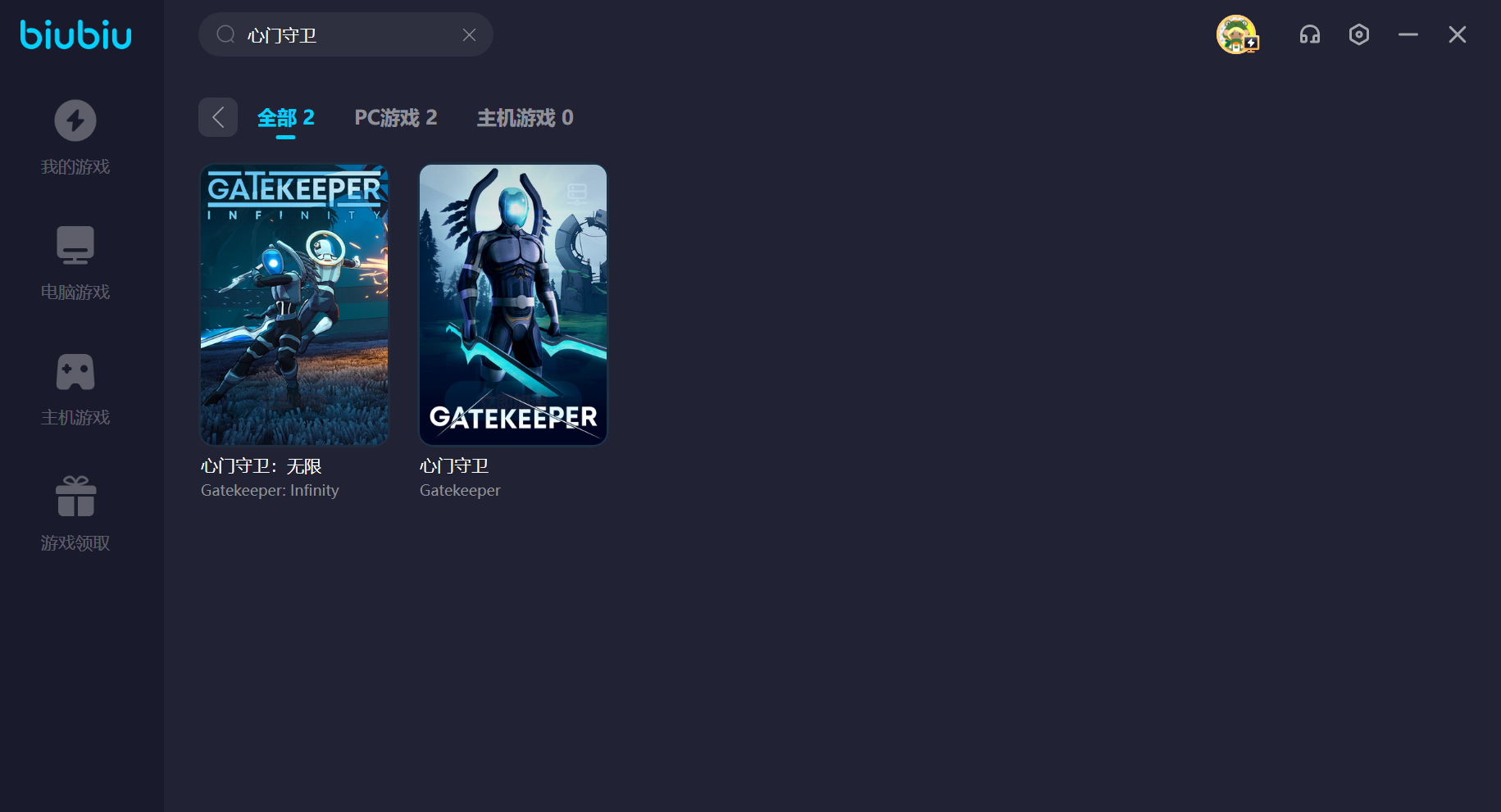Click the search magnifier icon
Image resolution: width=1501 pixels, height=812 pixels.
click(225, 34)
